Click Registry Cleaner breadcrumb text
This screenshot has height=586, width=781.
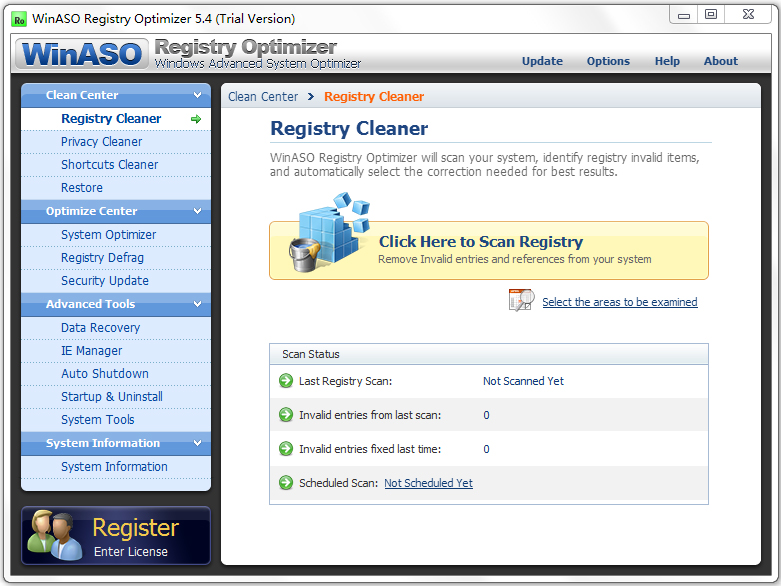coord(374,97)
